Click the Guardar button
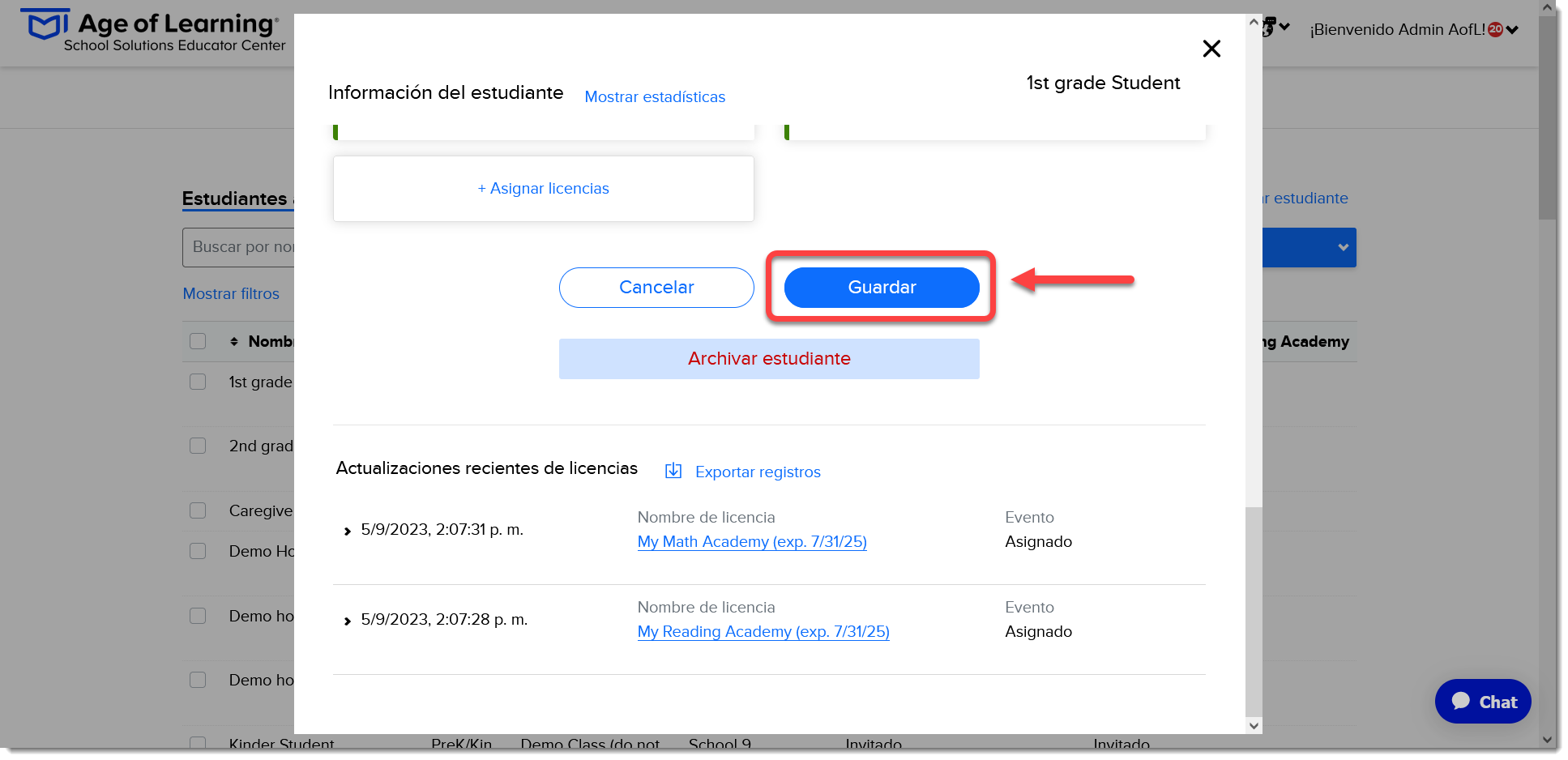This screenshot has height=760, width=1568. [882, 288]
